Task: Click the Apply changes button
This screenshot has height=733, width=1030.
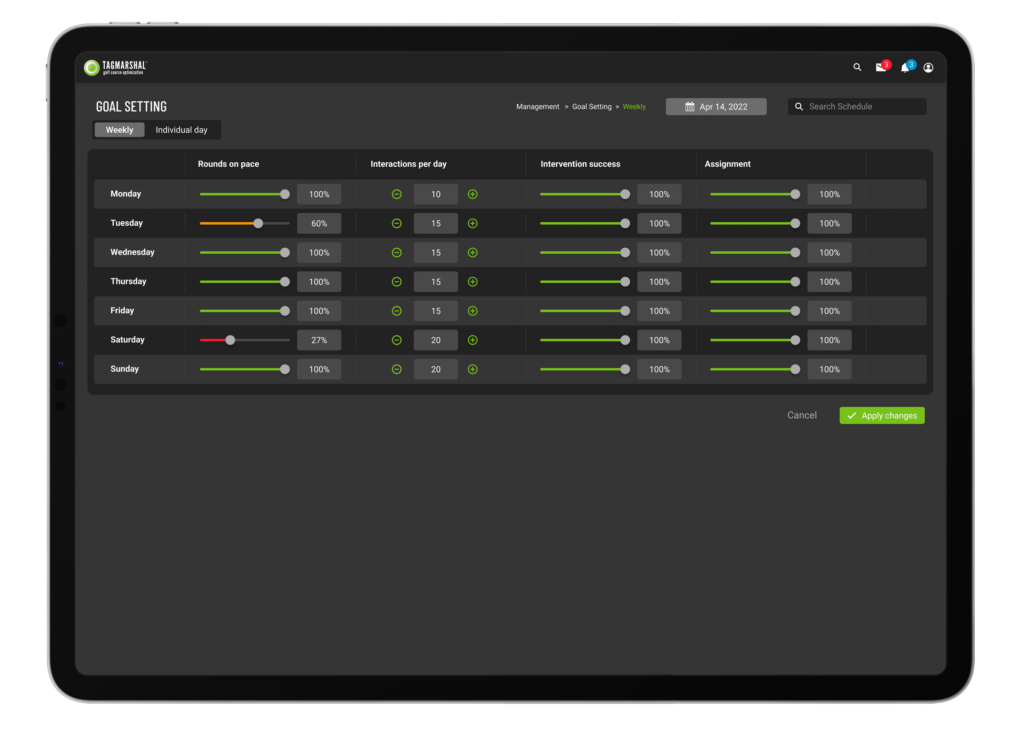Action: (882, 416)
